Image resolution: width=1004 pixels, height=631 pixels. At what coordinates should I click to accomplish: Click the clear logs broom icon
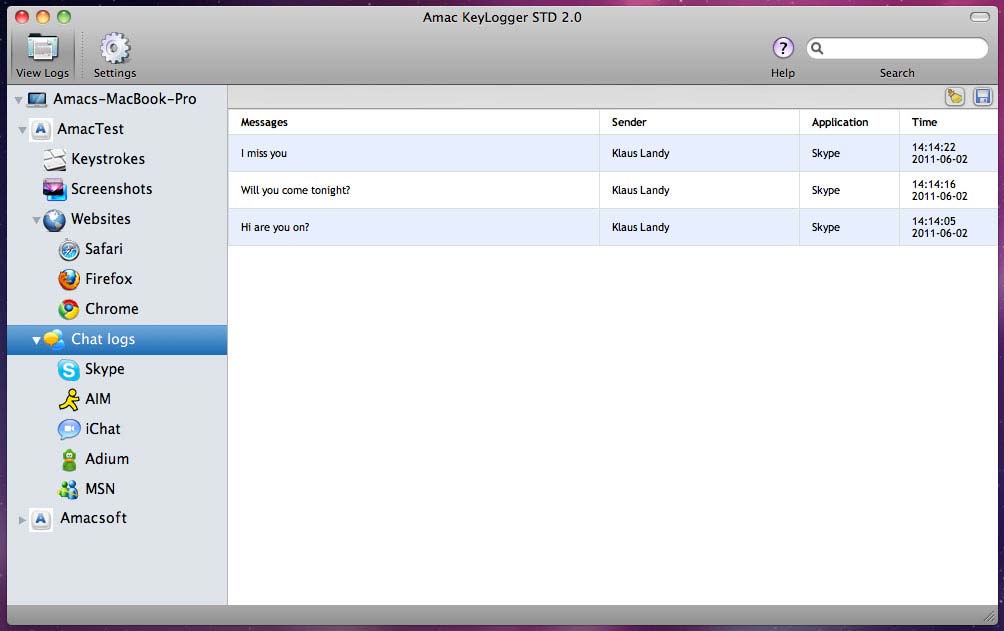(955, 97)
